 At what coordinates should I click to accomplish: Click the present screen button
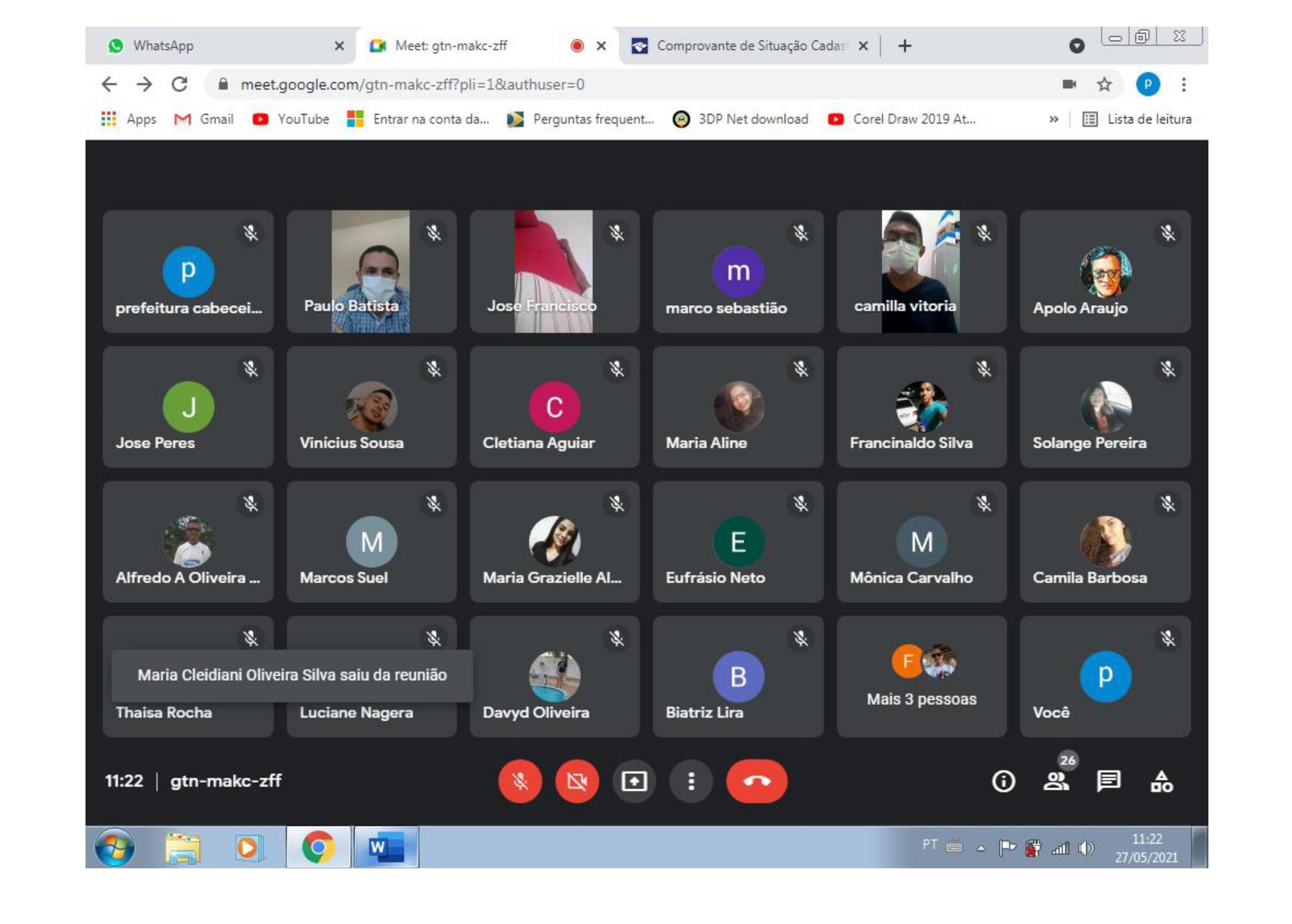click(x=634, y=781)
